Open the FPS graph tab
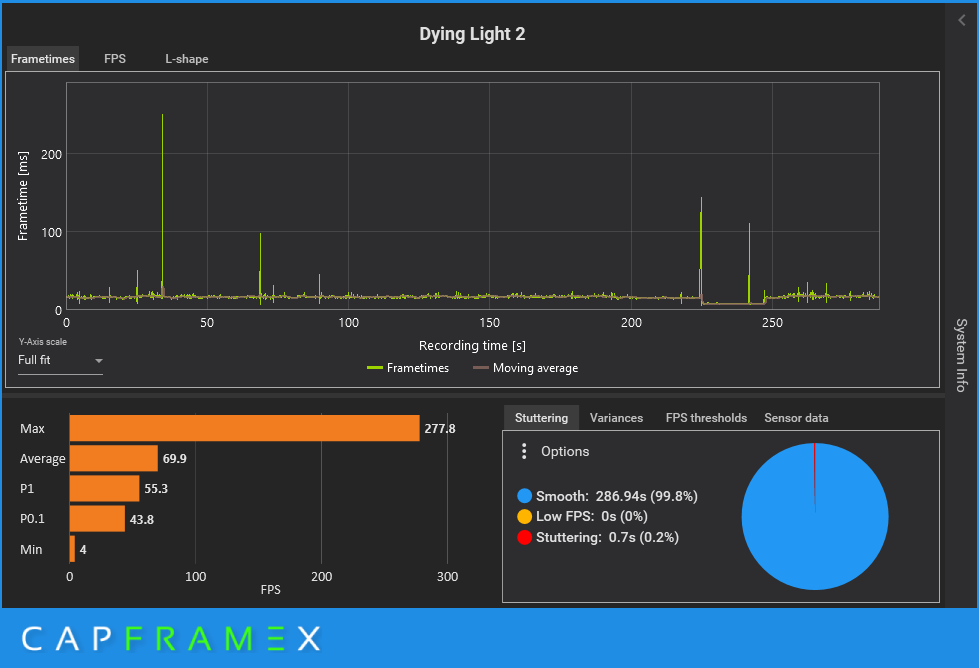979x668 pixels. tap(115, 59)
